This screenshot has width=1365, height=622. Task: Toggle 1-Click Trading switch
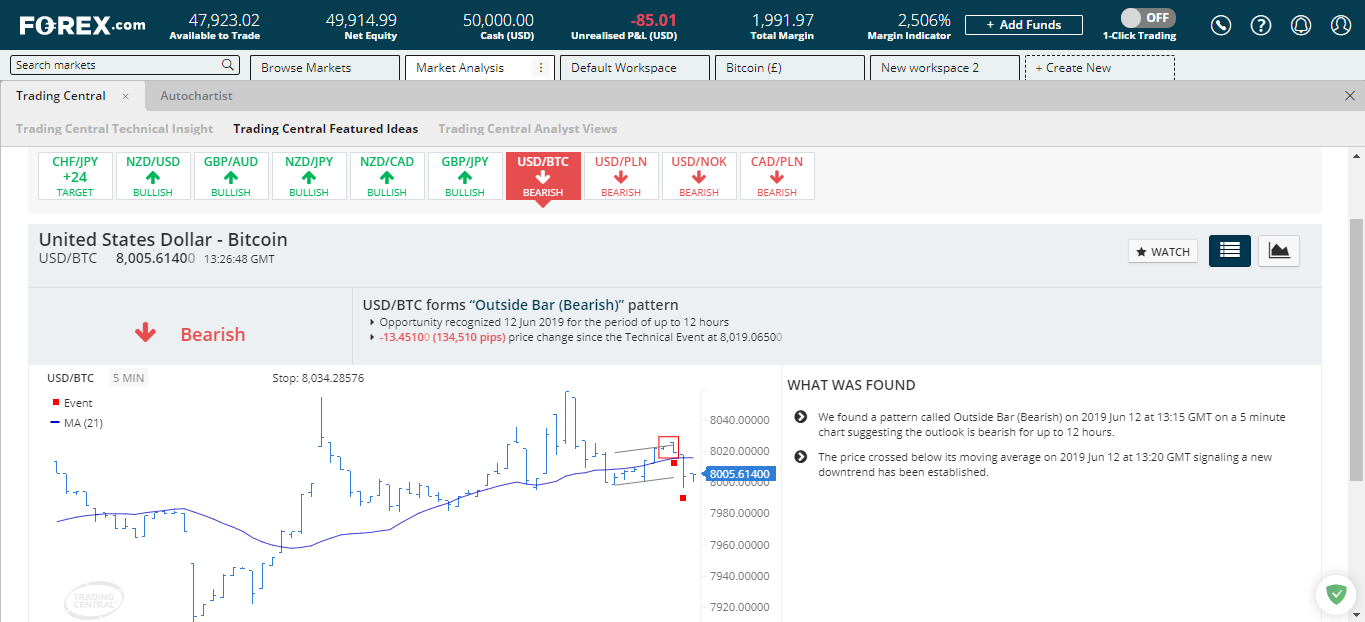point(1147,18)
